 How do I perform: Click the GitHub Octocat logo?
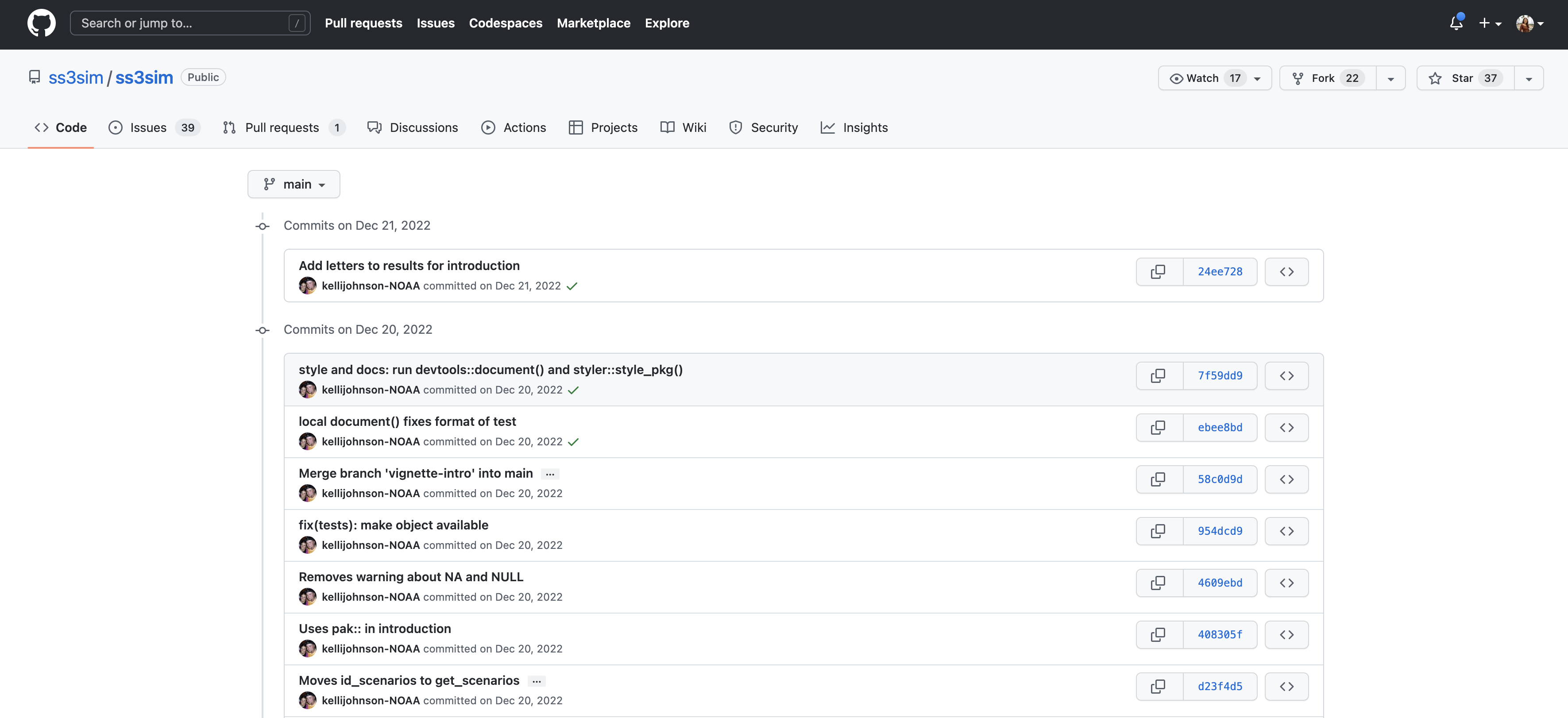coord(42,23)
